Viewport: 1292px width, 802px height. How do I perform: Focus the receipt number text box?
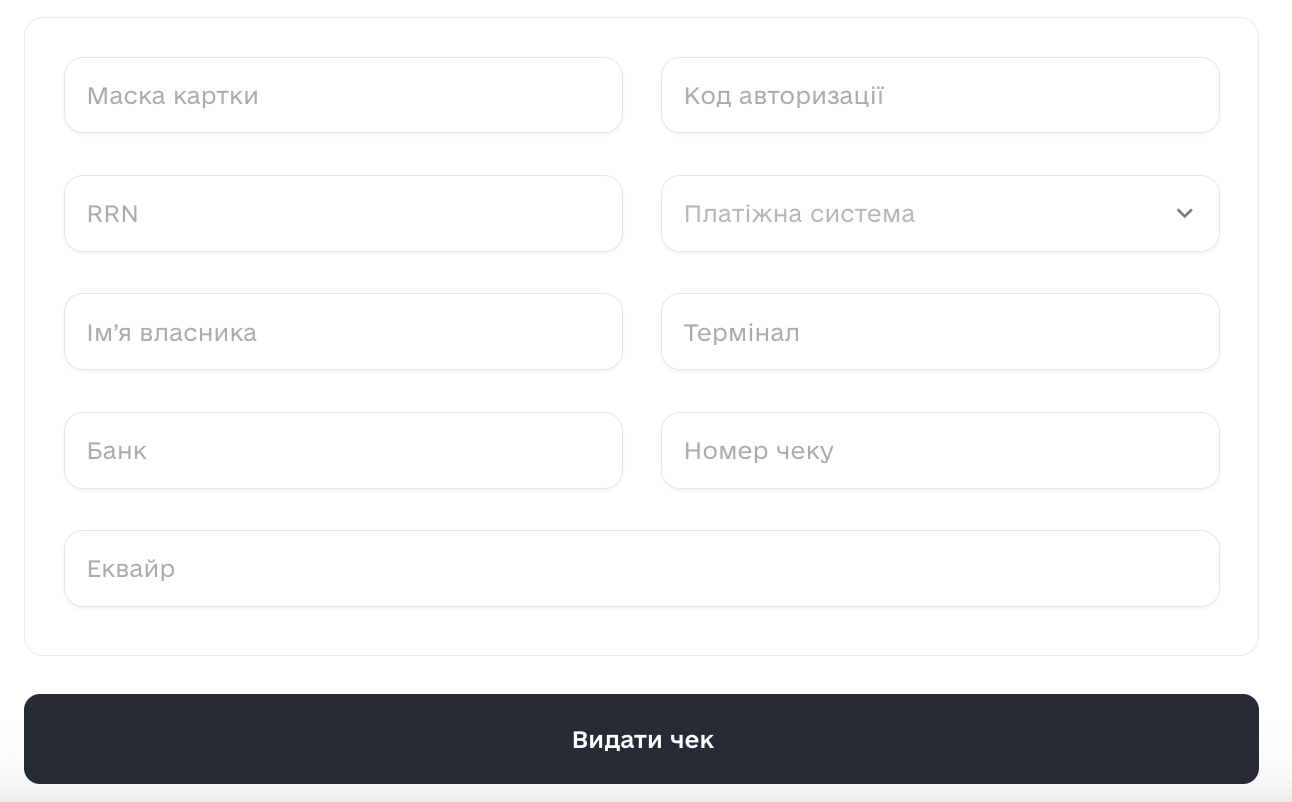pyautogui.click(x=940, y=451)
